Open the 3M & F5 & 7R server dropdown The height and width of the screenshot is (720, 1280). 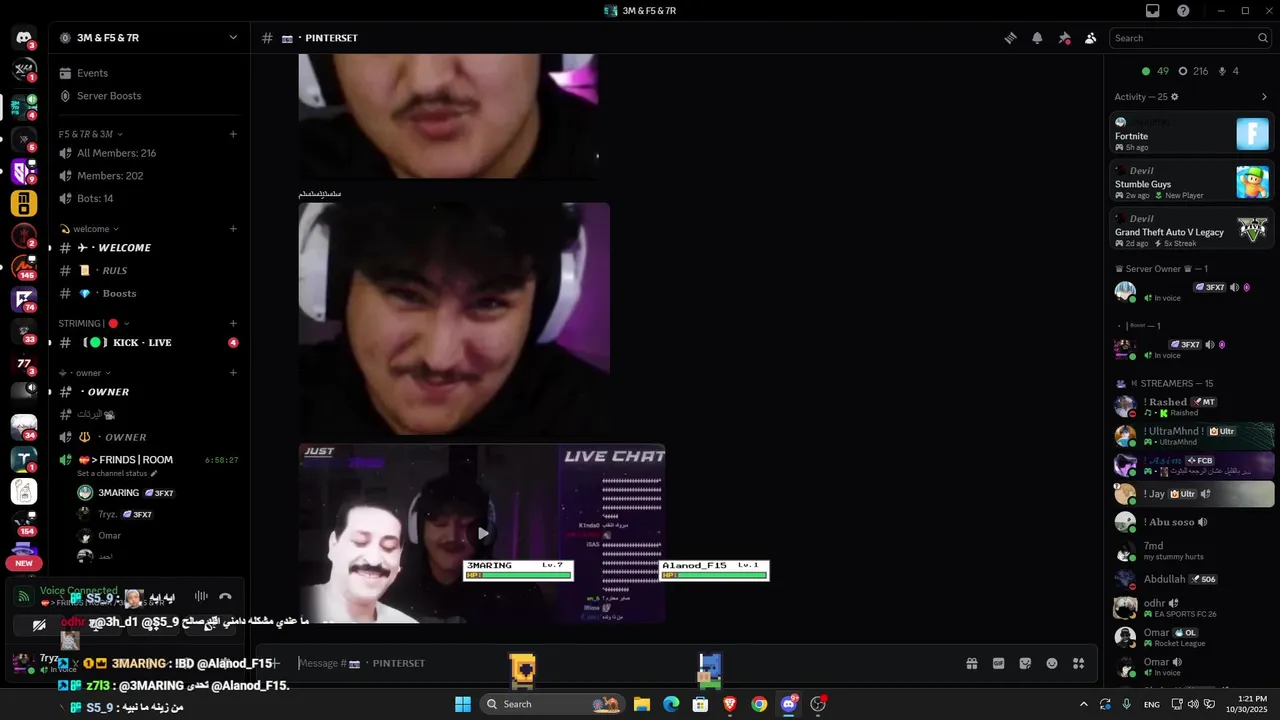(x=150, y=38)
